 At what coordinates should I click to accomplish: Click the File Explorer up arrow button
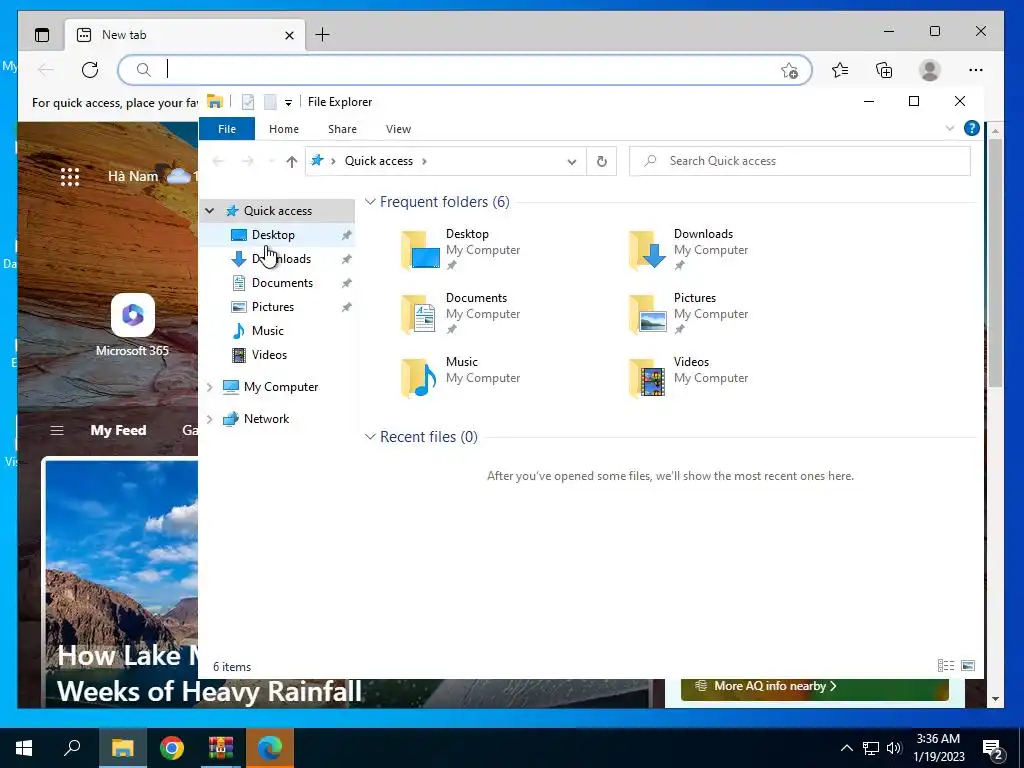point(292,161)
